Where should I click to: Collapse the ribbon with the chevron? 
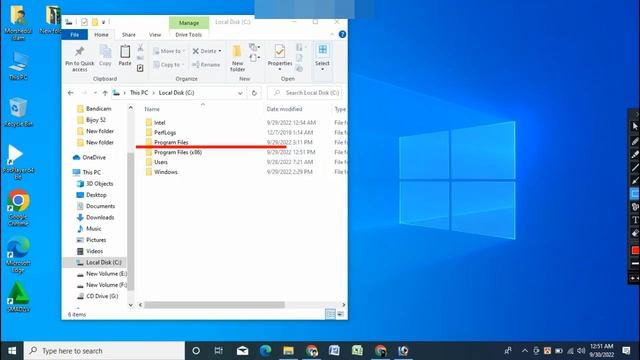332,35
